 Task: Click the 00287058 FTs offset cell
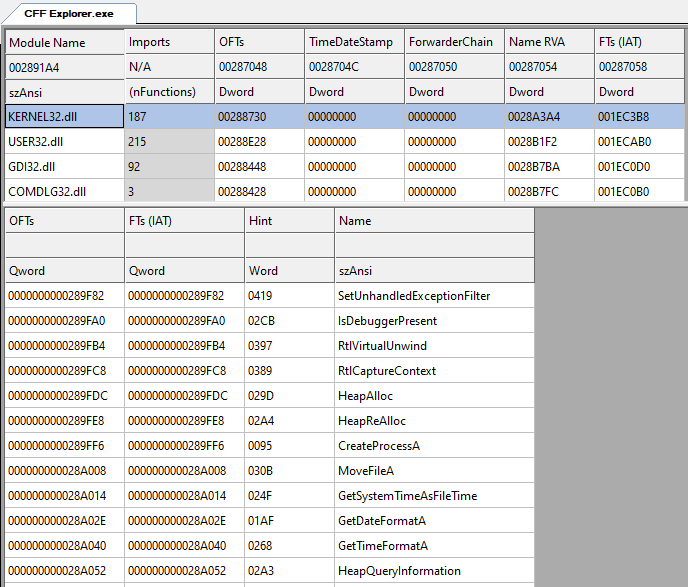click(x=640, y=67)
